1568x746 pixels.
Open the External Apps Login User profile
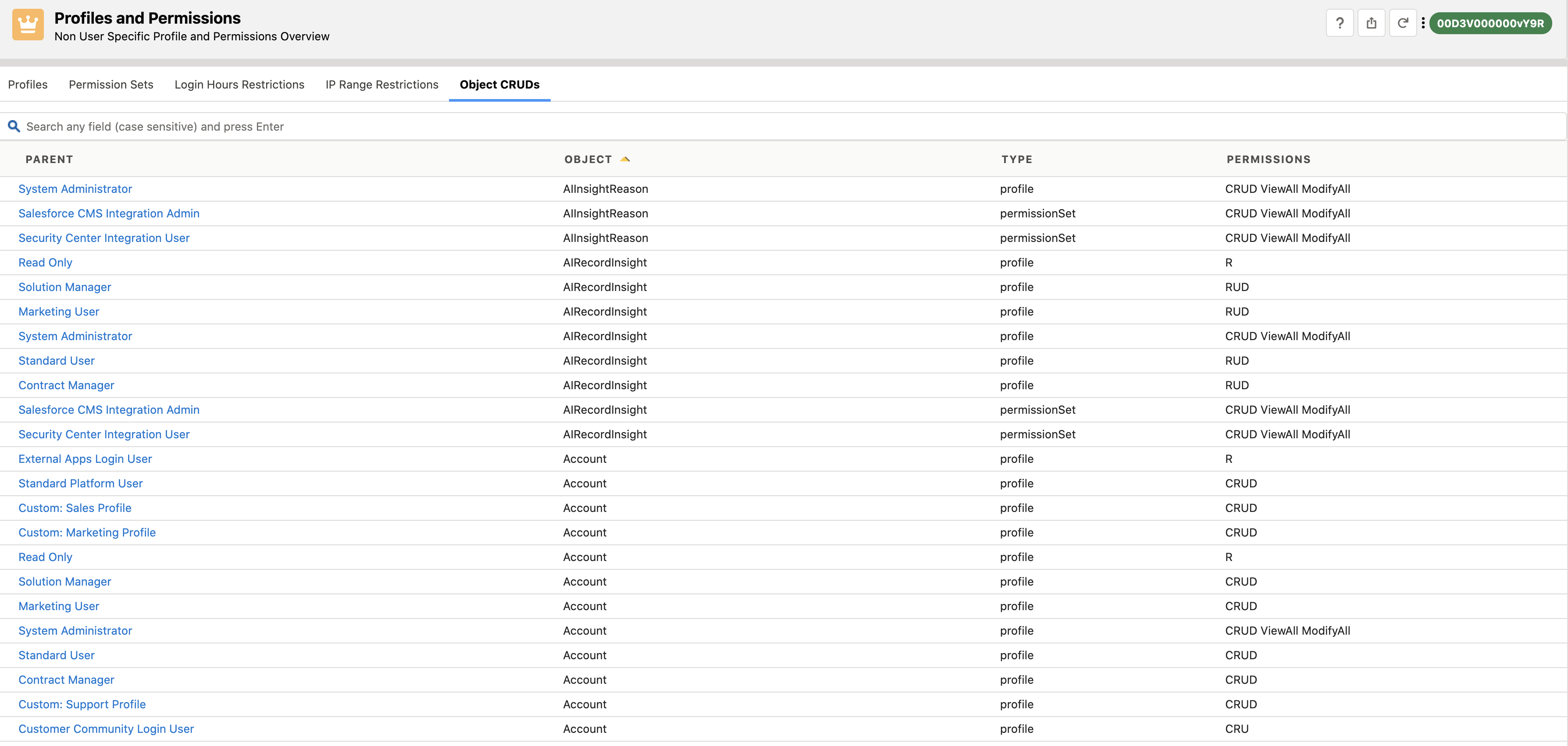[85, 459]
